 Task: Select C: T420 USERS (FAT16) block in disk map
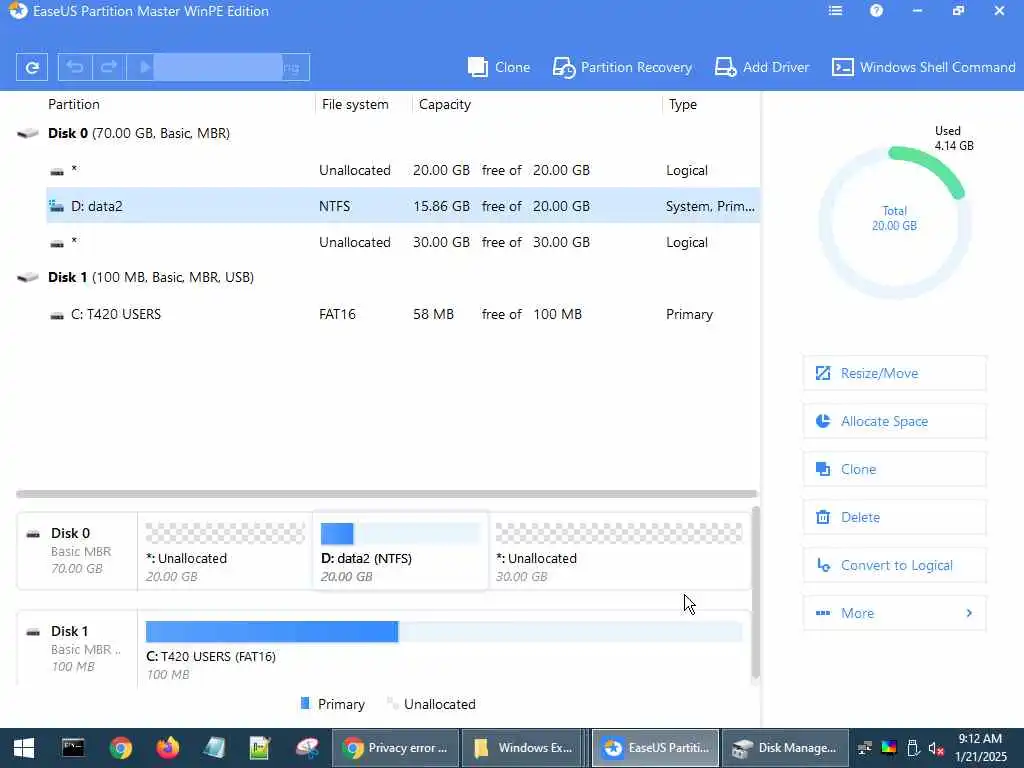coord(444,648)
